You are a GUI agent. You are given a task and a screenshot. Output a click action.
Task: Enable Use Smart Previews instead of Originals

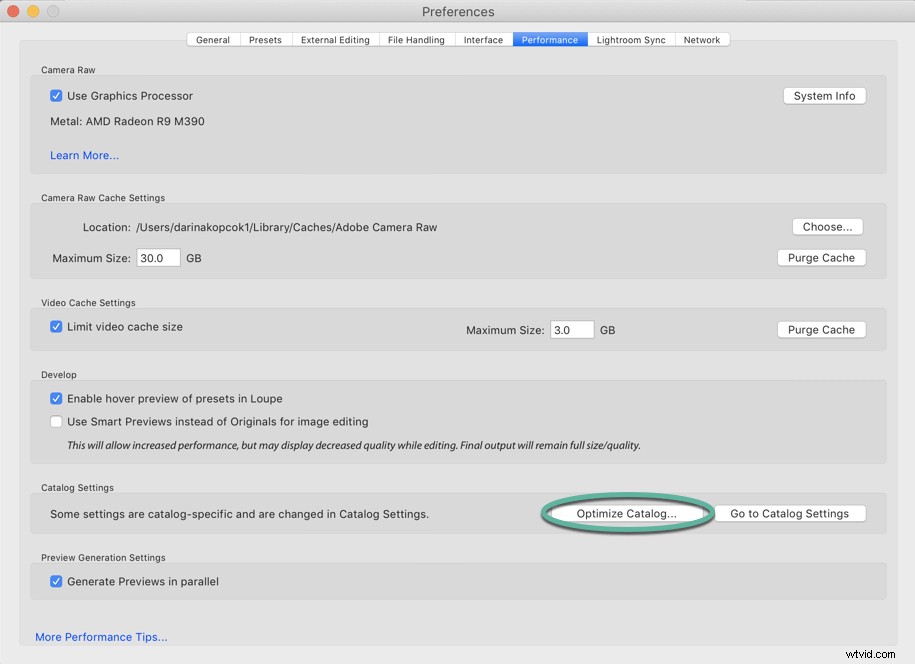pos(56,422)
